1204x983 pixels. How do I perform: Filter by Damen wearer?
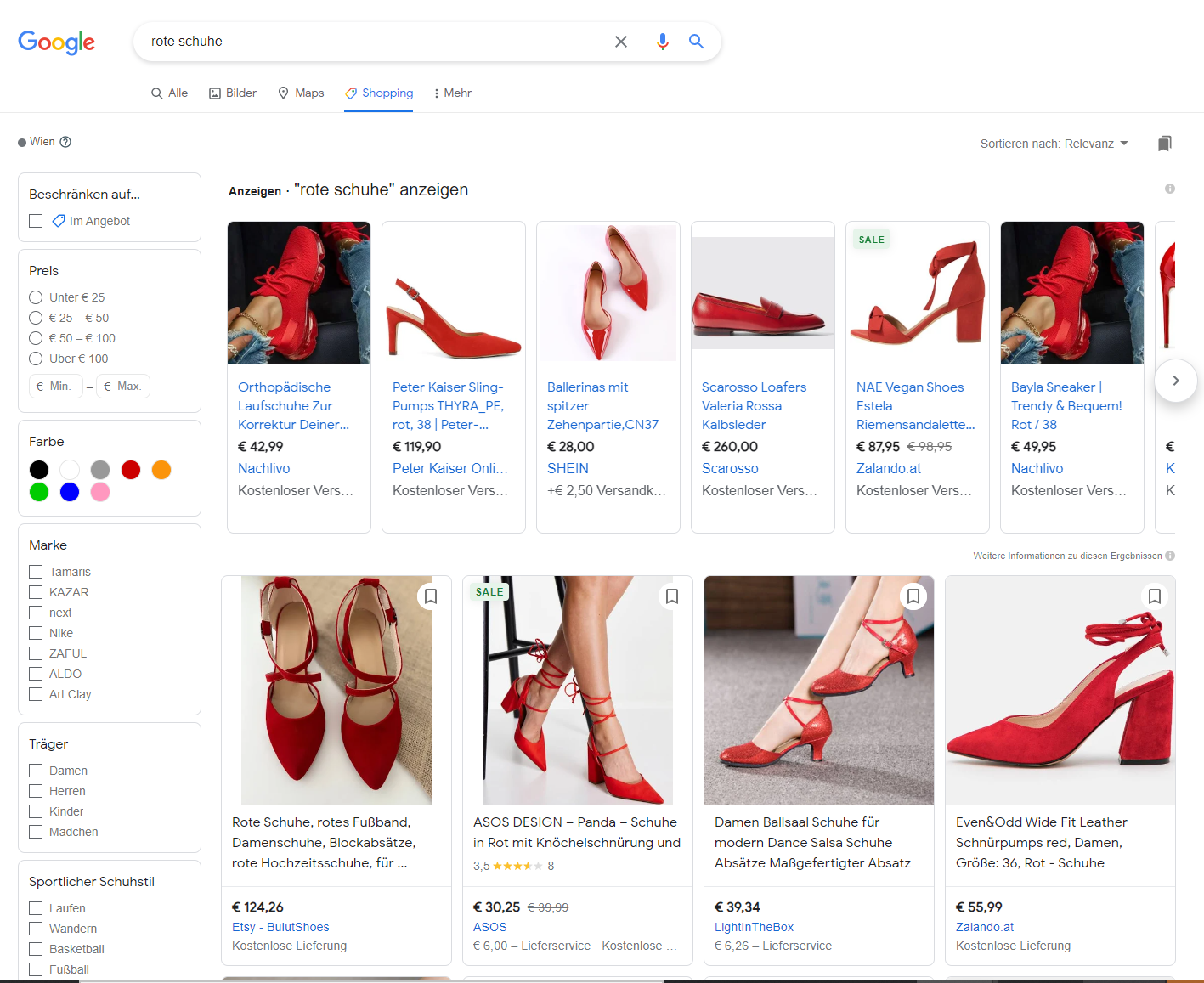coord(36,771)
